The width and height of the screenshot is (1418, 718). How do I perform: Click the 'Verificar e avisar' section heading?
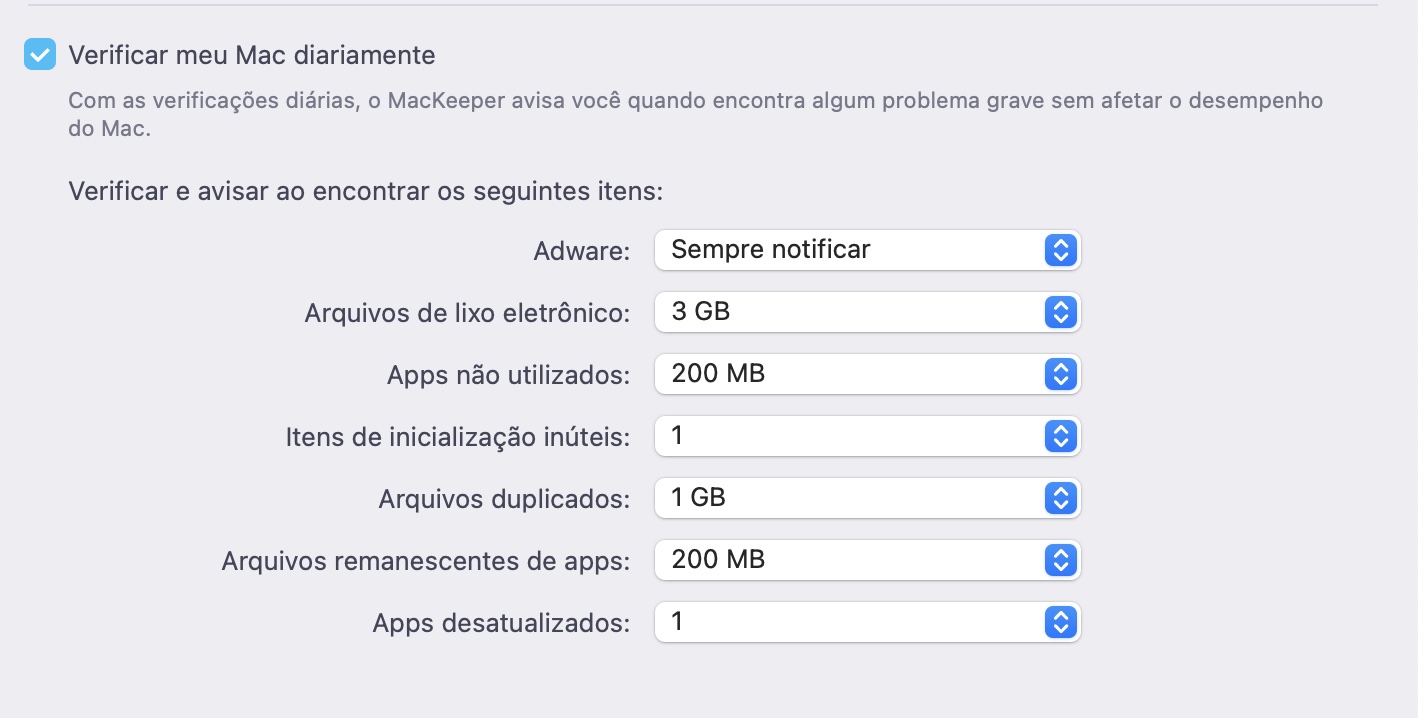pos(365,191)
